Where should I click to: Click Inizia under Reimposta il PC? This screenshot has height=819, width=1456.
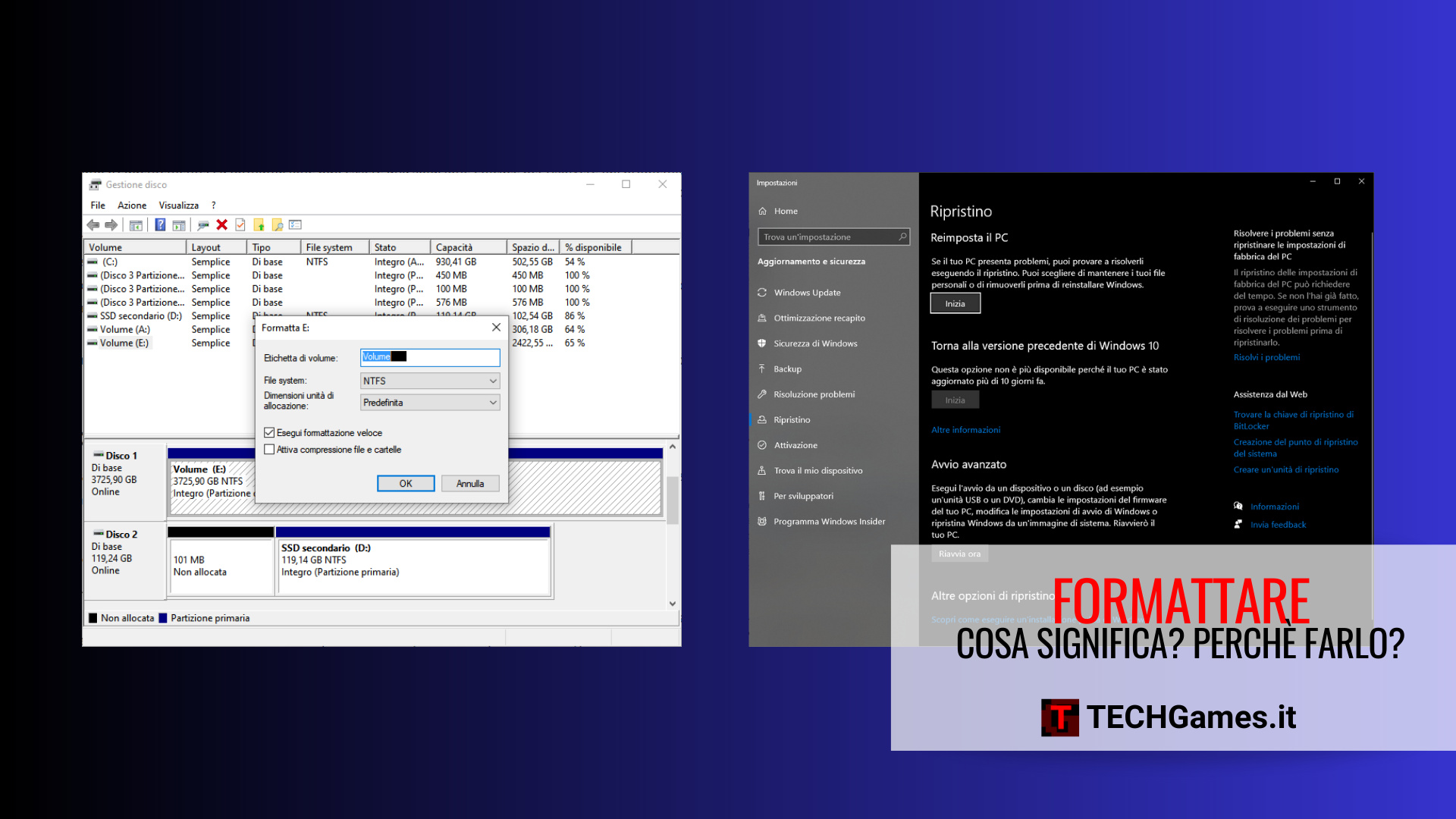coord(955,304)
